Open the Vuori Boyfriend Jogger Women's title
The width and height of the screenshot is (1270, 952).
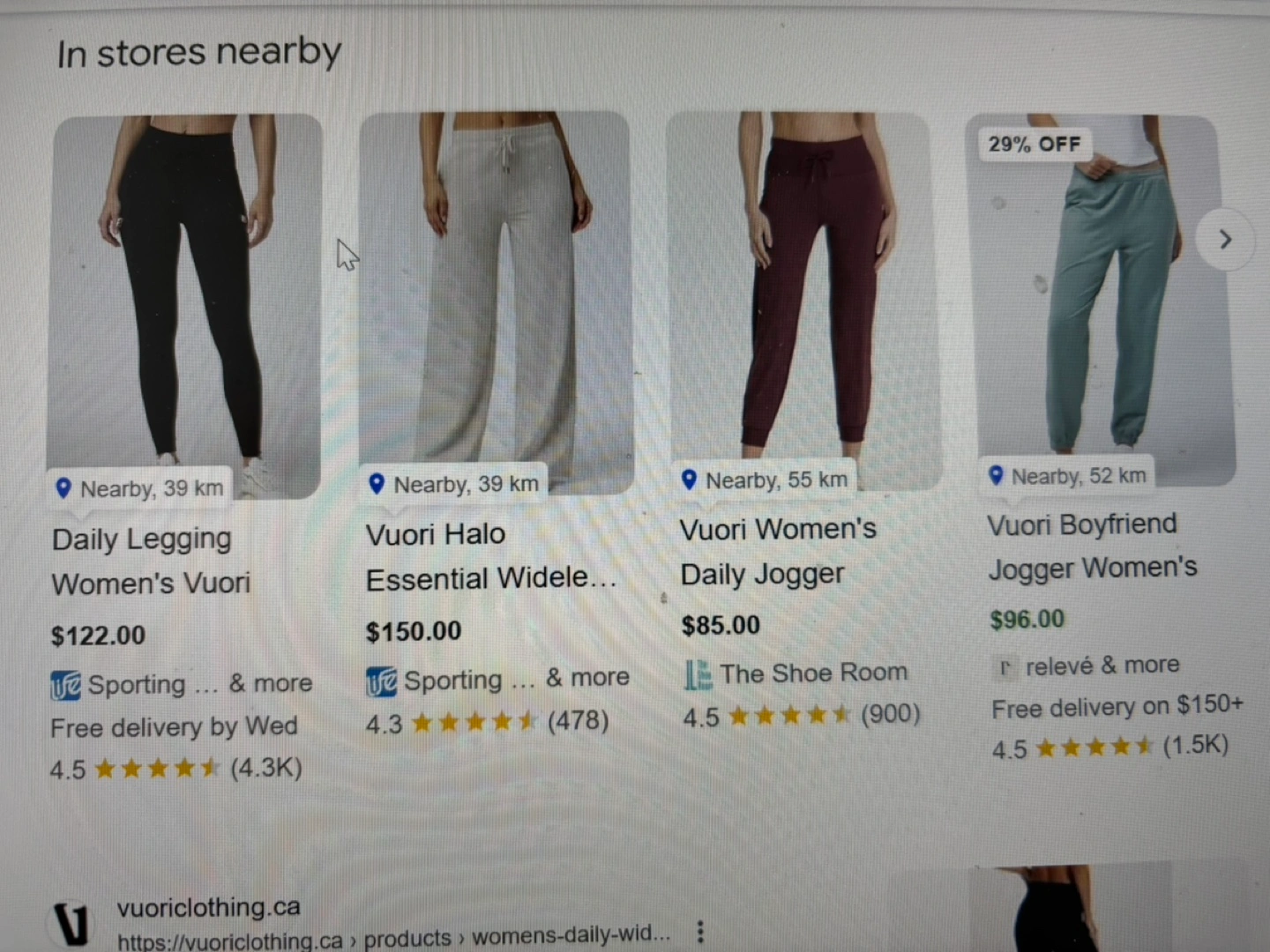[x=1092, y=547]
